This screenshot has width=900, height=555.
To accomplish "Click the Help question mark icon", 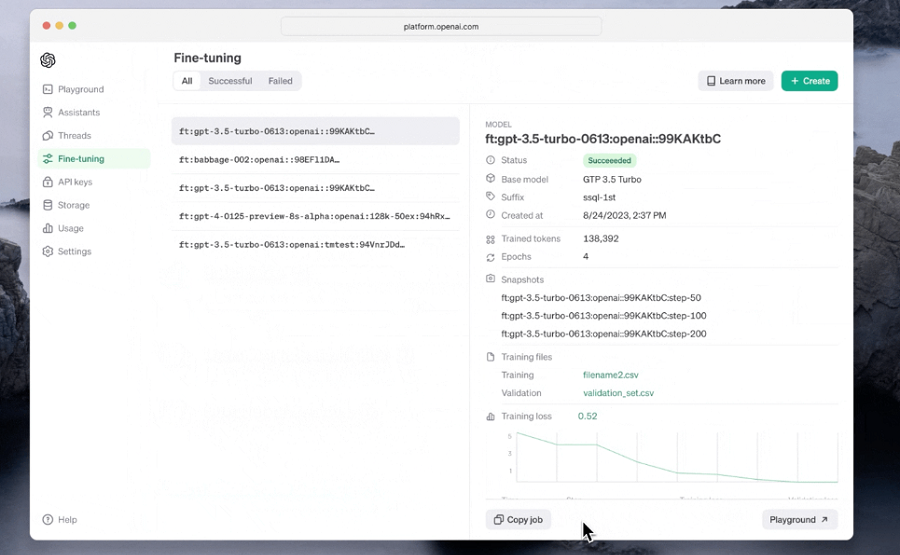I will [48, 519].
